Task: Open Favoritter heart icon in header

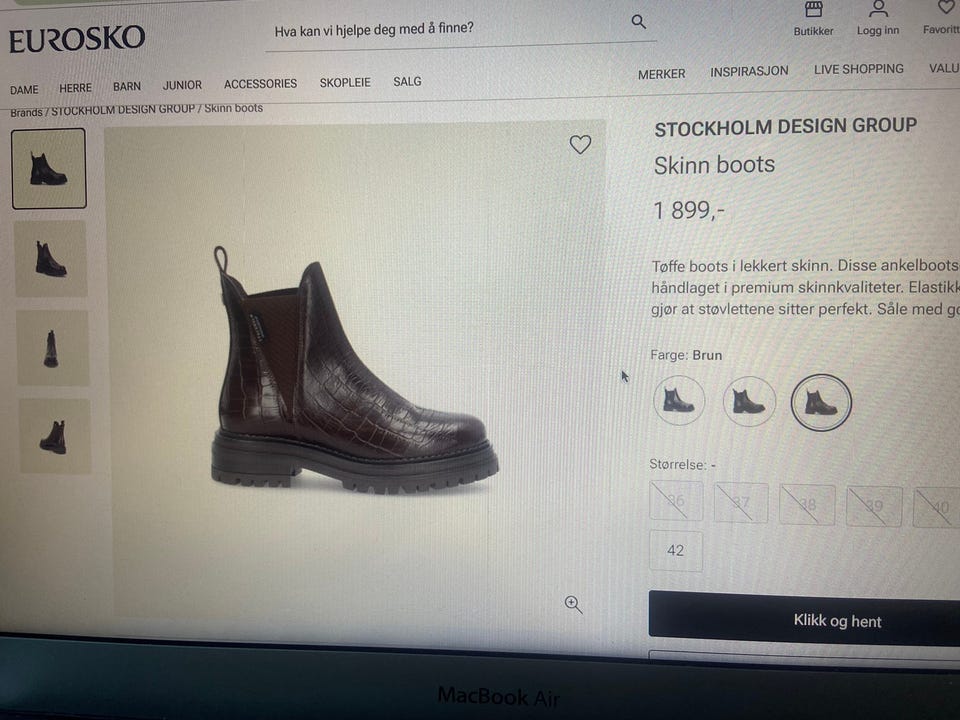Action: pos(945,9)
